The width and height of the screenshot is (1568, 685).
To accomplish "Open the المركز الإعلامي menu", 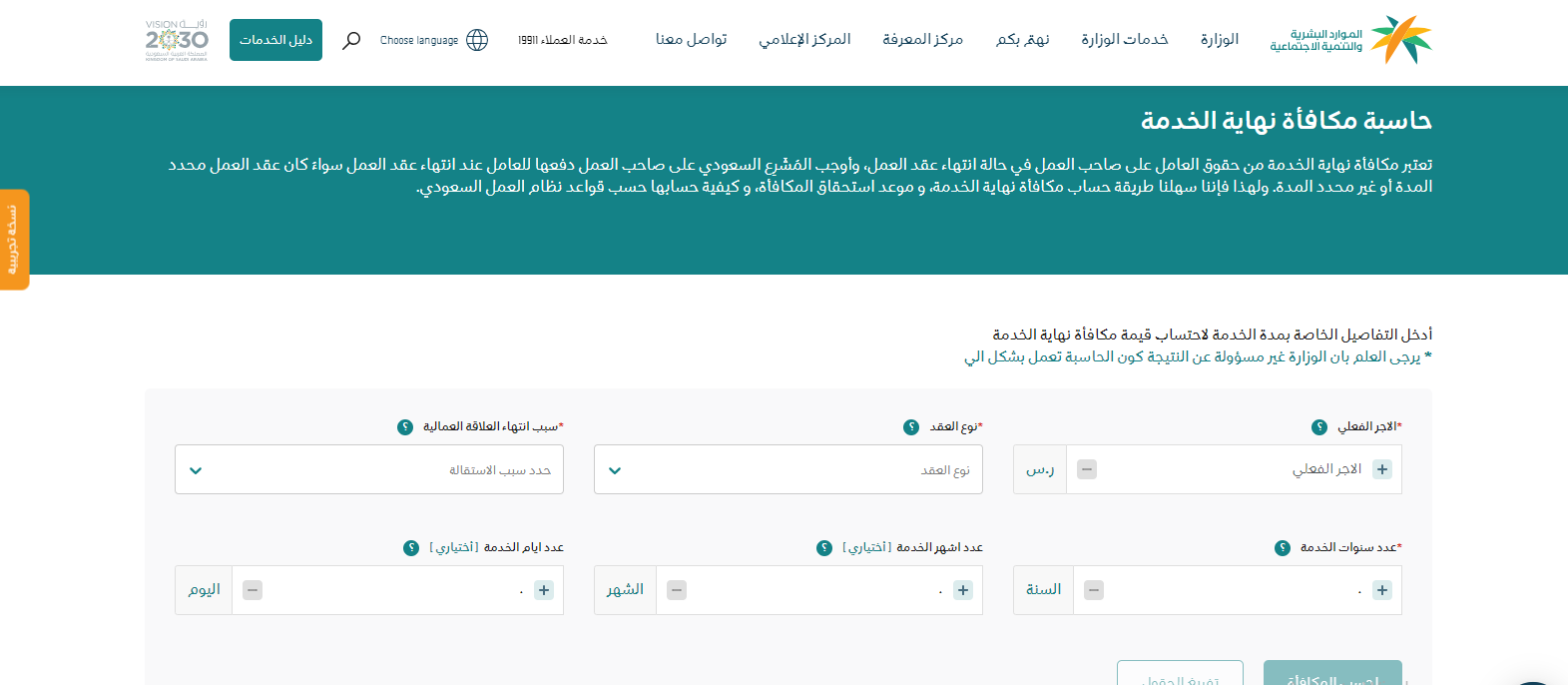I will pyautogui.click(x=804, y=39).
